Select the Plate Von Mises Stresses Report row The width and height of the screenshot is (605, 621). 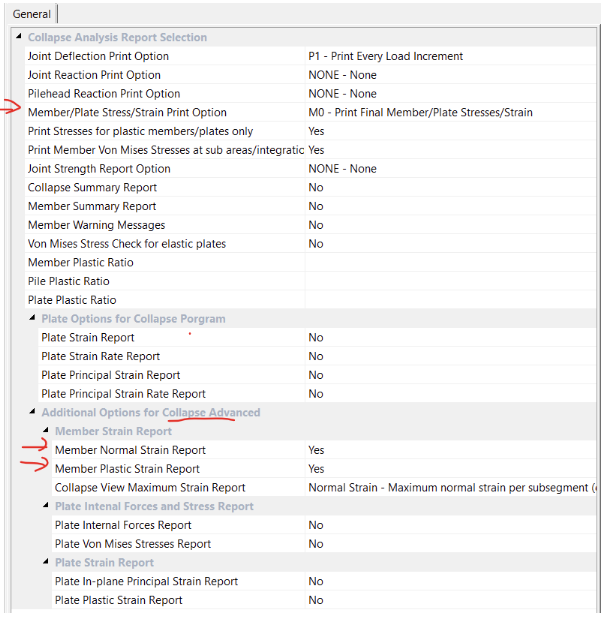coord(324,544)
